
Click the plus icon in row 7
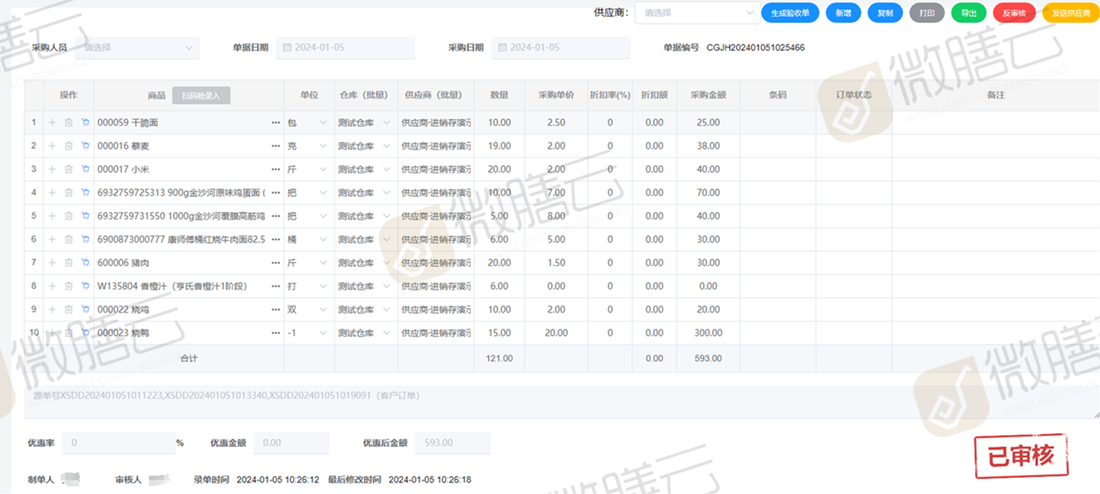point(52,262)
